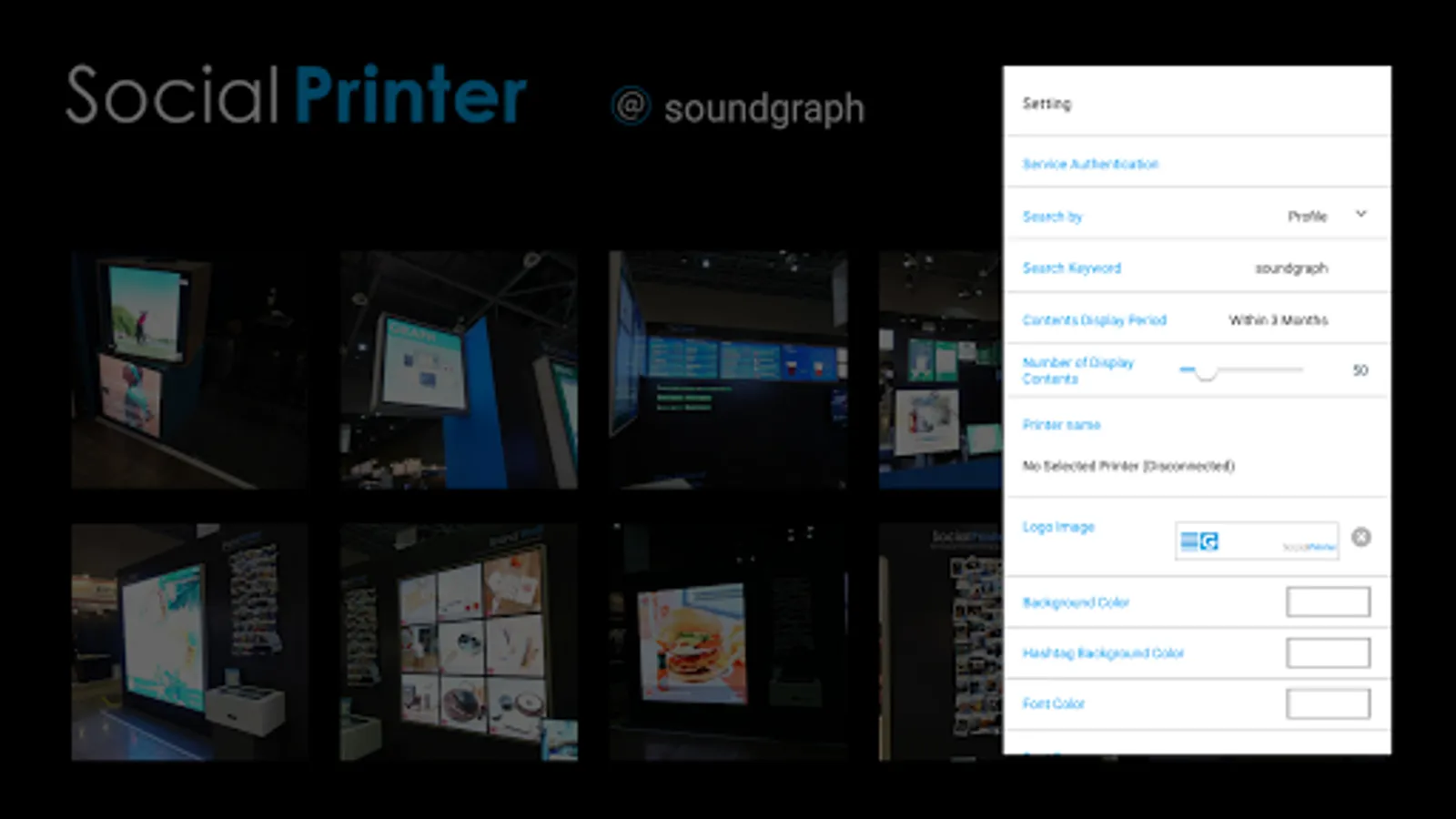The width and height of the screenshot is (1456, 819).
Task: Click the chevron next to Profile
Action: coord(1360,215)
